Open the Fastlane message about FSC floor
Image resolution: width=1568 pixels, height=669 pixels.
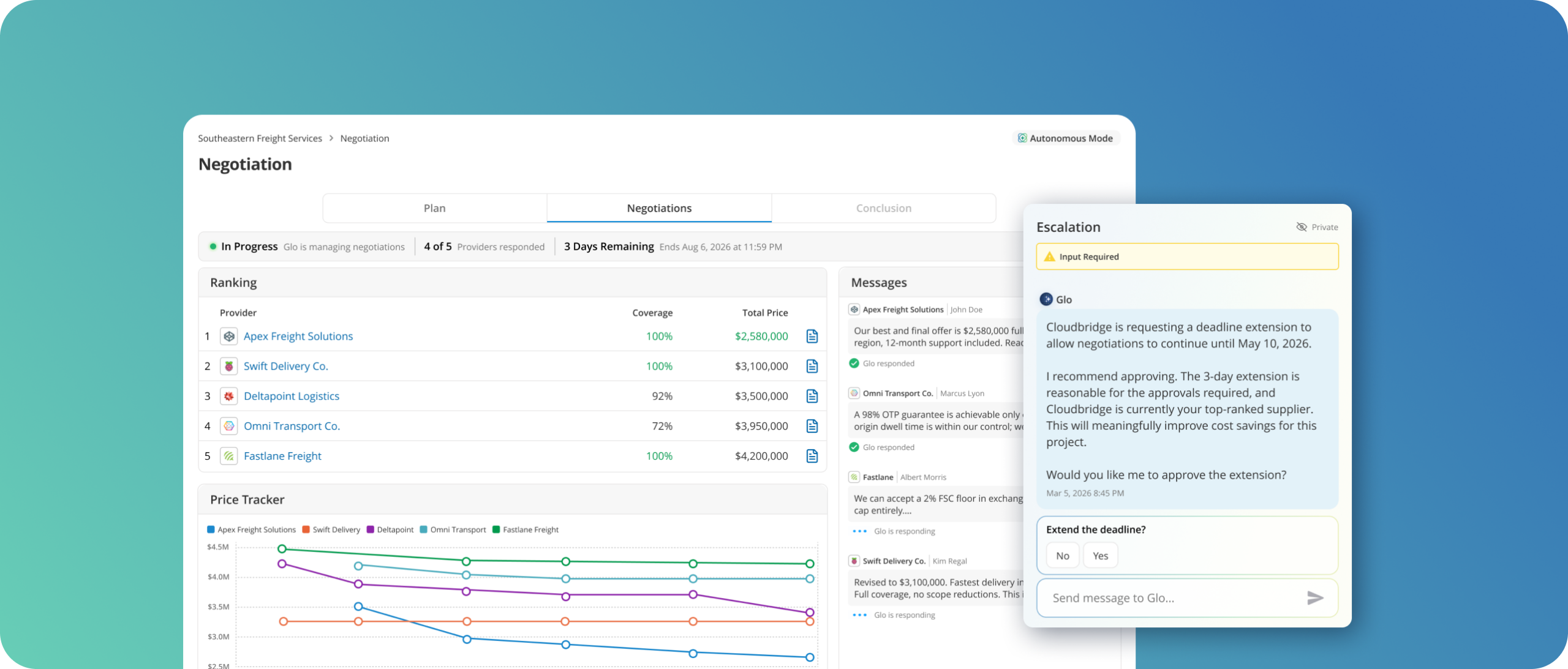coord(936,504)
